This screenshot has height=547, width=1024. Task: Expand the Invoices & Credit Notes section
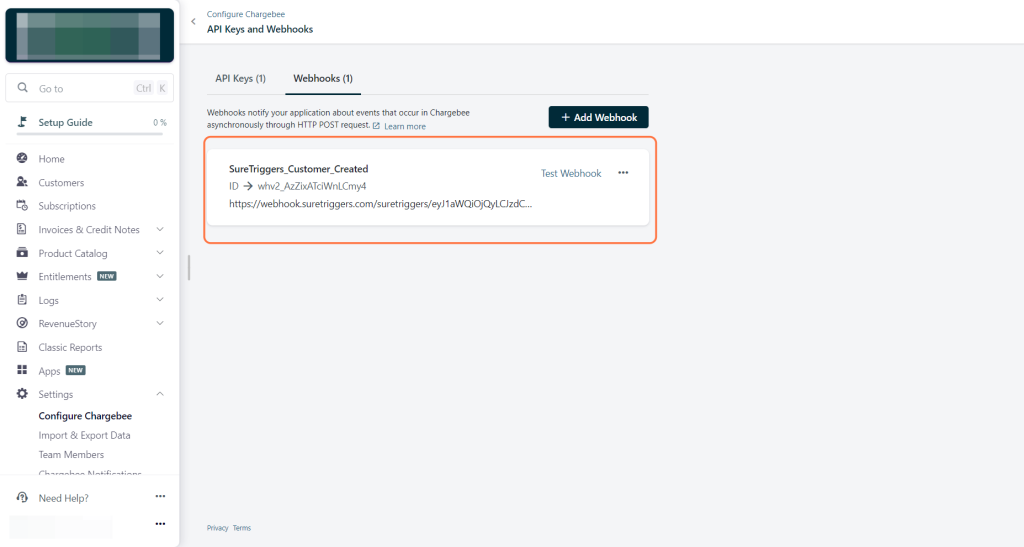[x=160, y=230]
